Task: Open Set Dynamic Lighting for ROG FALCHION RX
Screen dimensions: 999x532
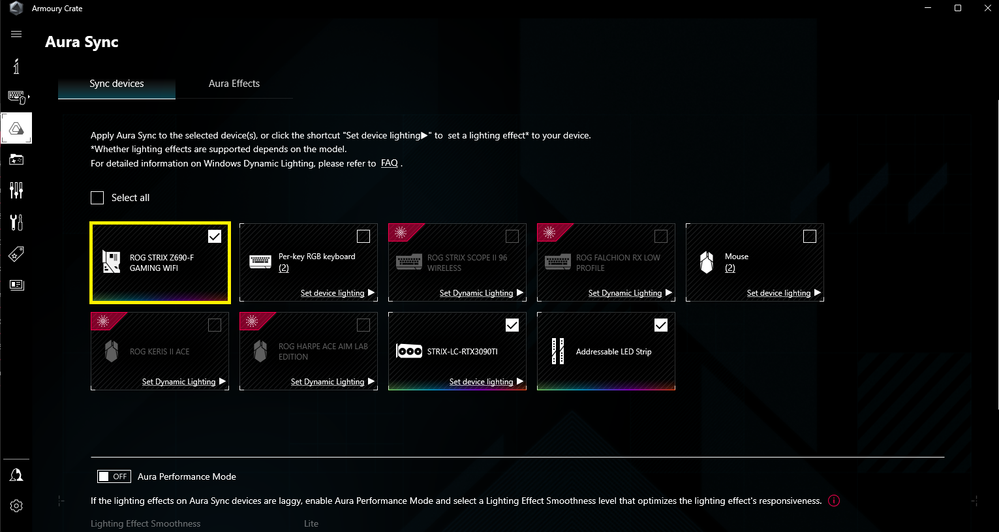Action: [630, 293]
